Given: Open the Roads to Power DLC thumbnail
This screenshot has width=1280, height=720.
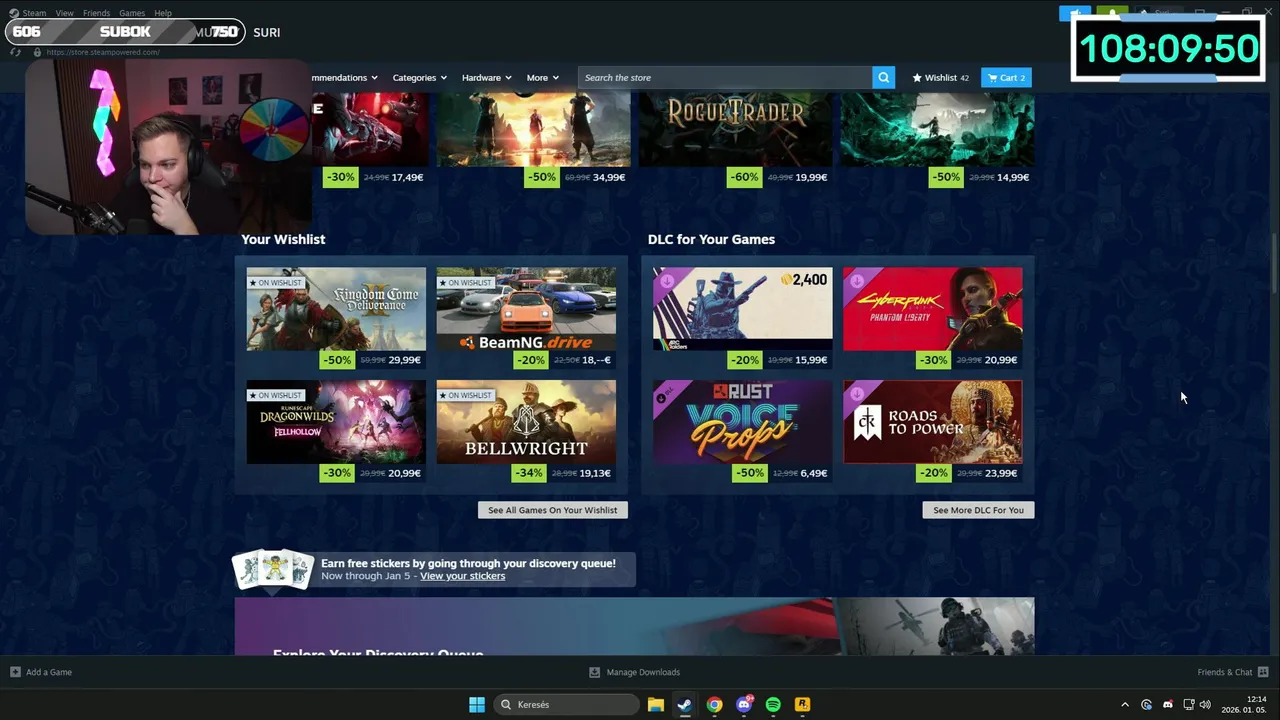Looking at the screenshot, I should (932, 422).
